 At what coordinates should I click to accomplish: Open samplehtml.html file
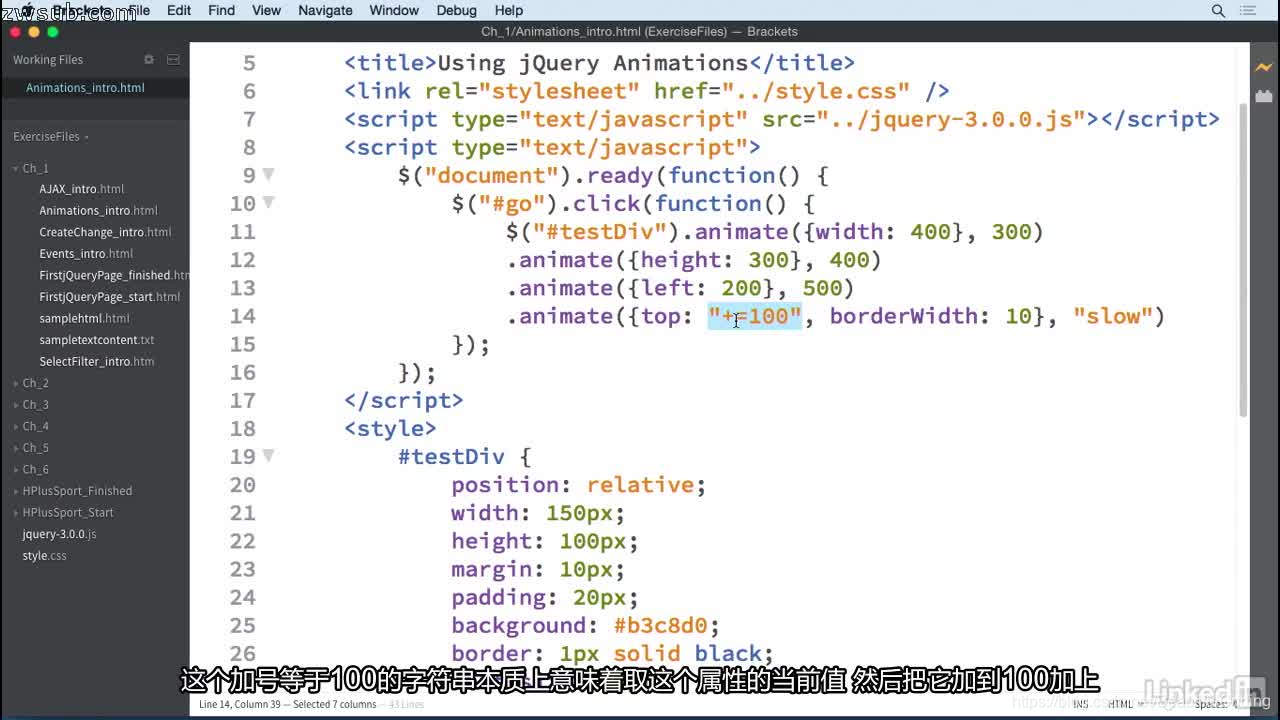click(x=84, y=319)
